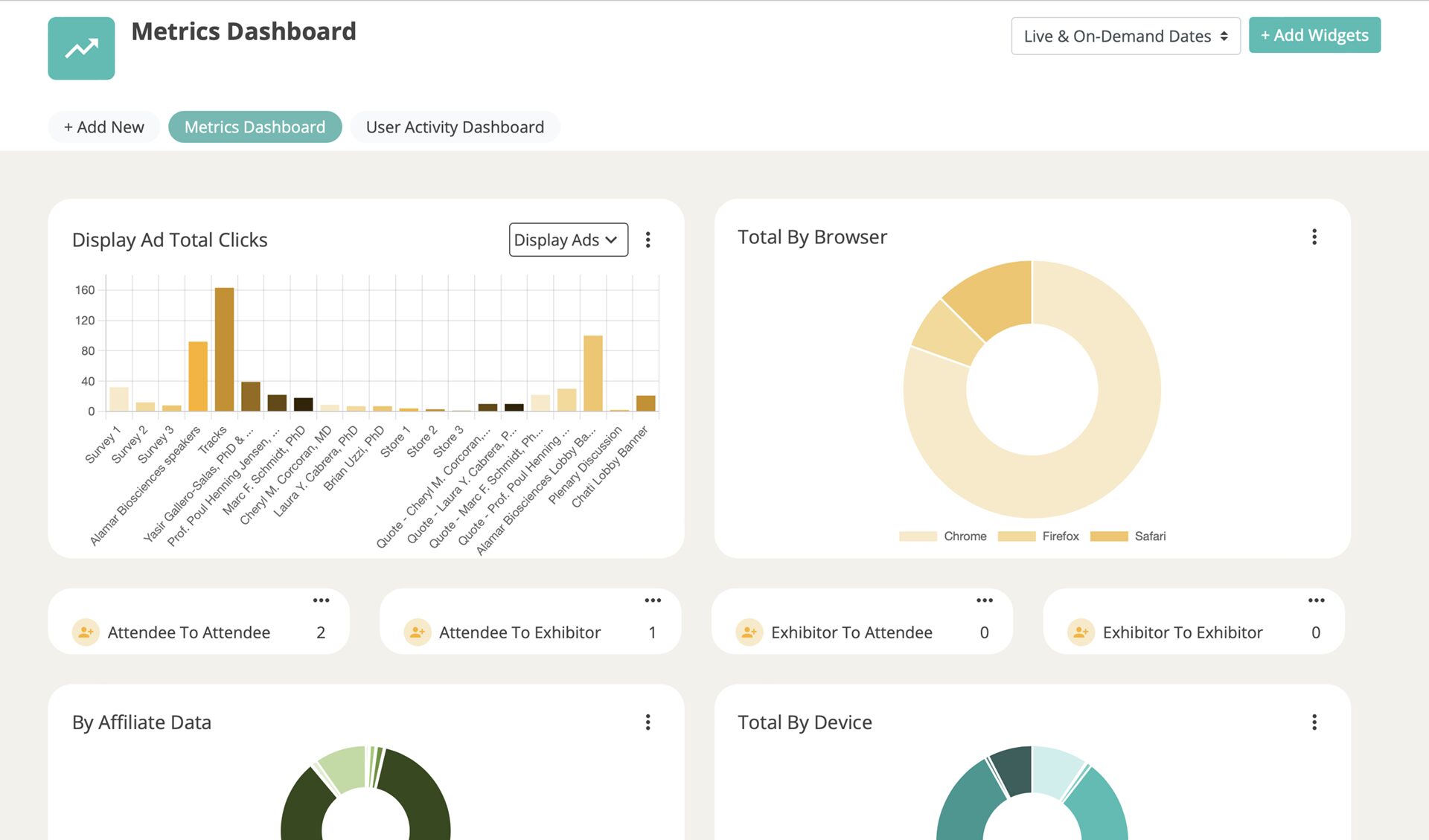Open Exhibitor To Attendee card options

(x=984, y=600)
